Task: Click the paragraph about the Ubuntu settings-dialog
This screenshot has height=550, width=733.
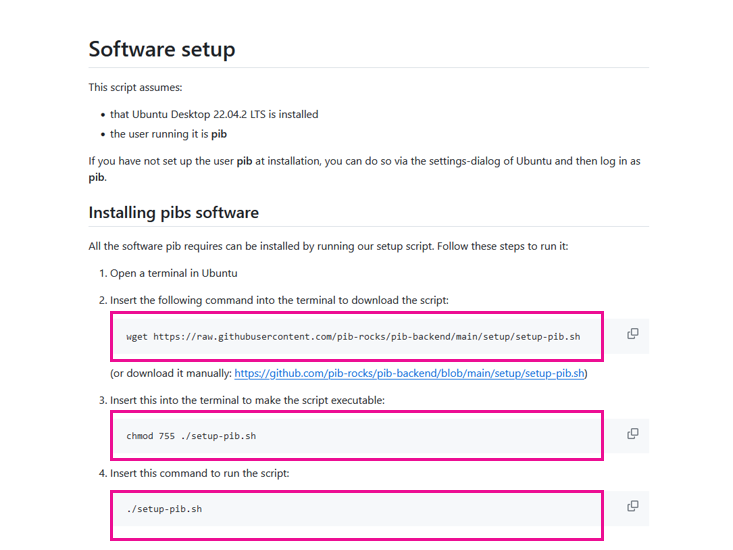Action: point(364,161)
